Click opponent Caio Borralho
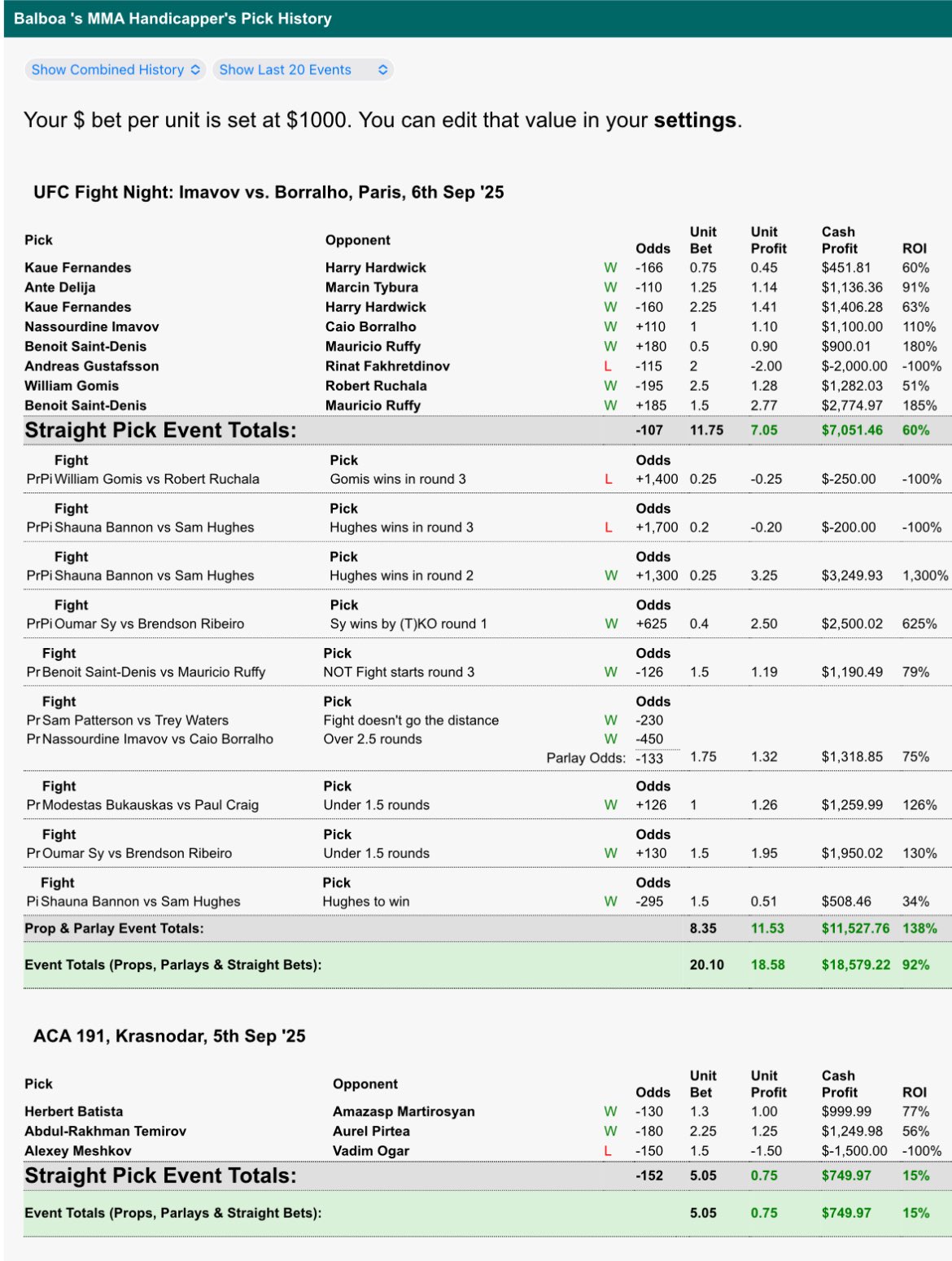The height and width of the screenshot is (1261, 952). [x=370, y=326]
